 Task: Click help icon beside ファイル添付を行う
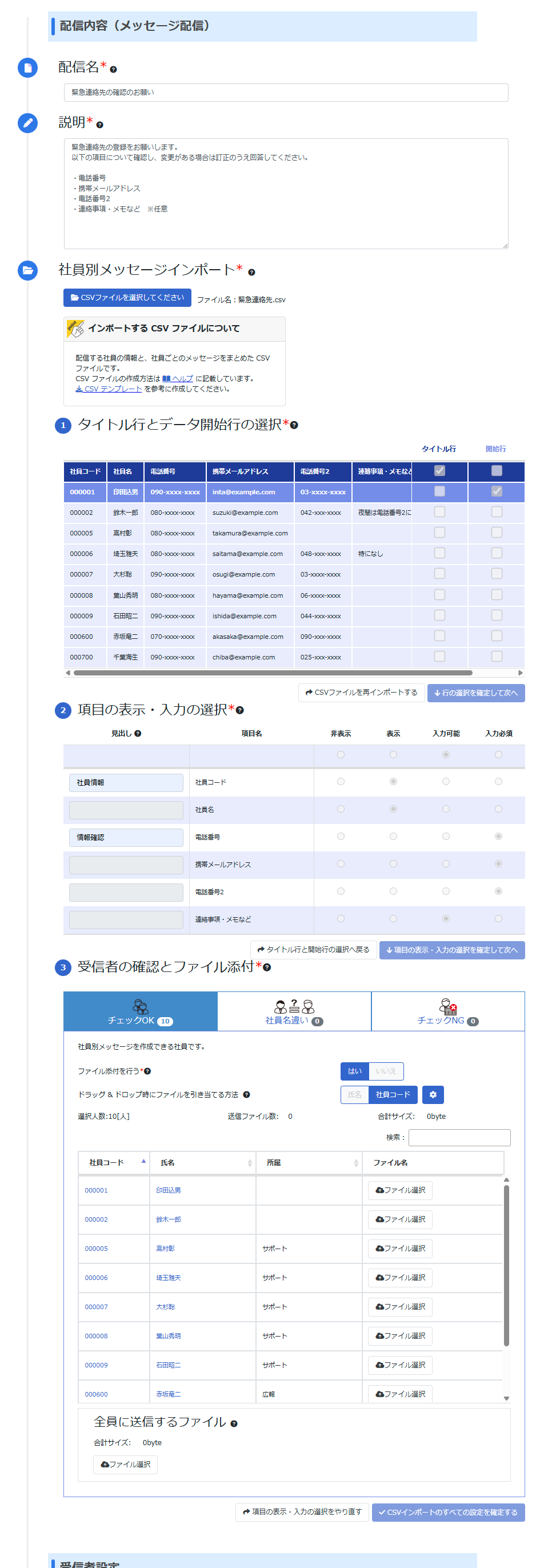point(147,1071)
